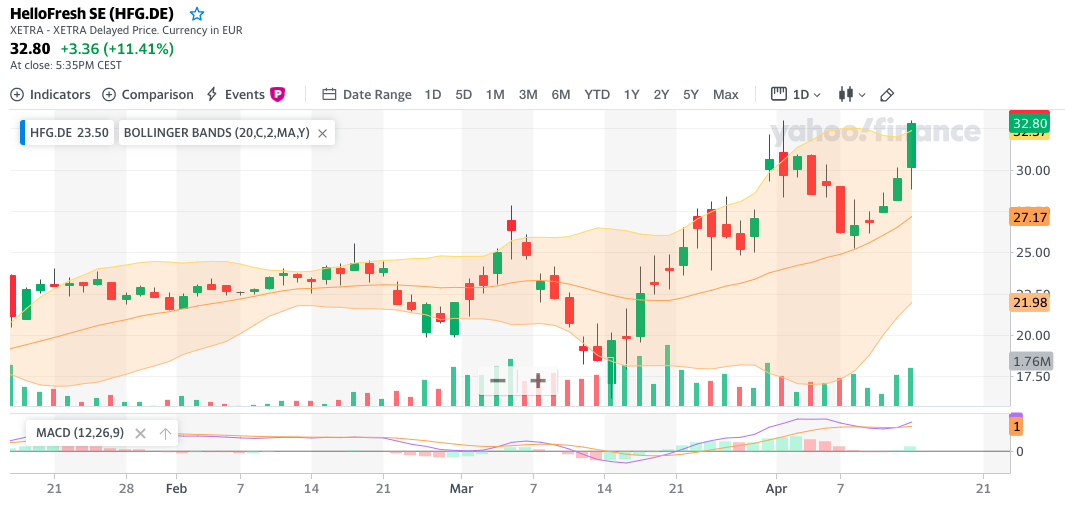The height and width of the screenshot is (523, 1065).
Task: Zoom out the chart with minus button
Action: pyautogui.click(x=498, y=380)
